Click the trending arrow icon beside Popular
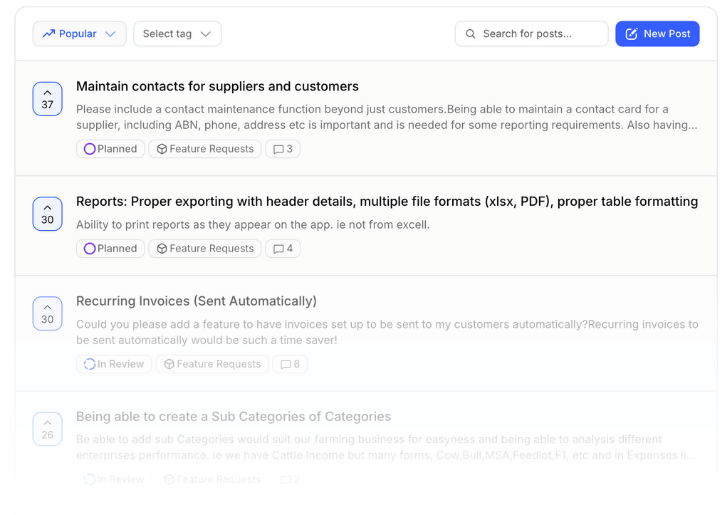 (48, 34)
